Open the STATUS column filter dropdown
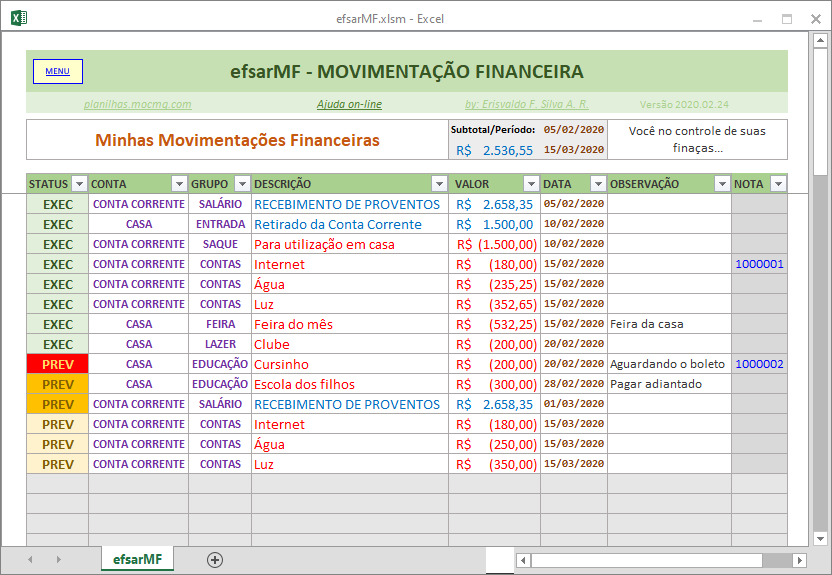This screenshot has width=832, height=575. pyautogui.click(x=78, y=184)
